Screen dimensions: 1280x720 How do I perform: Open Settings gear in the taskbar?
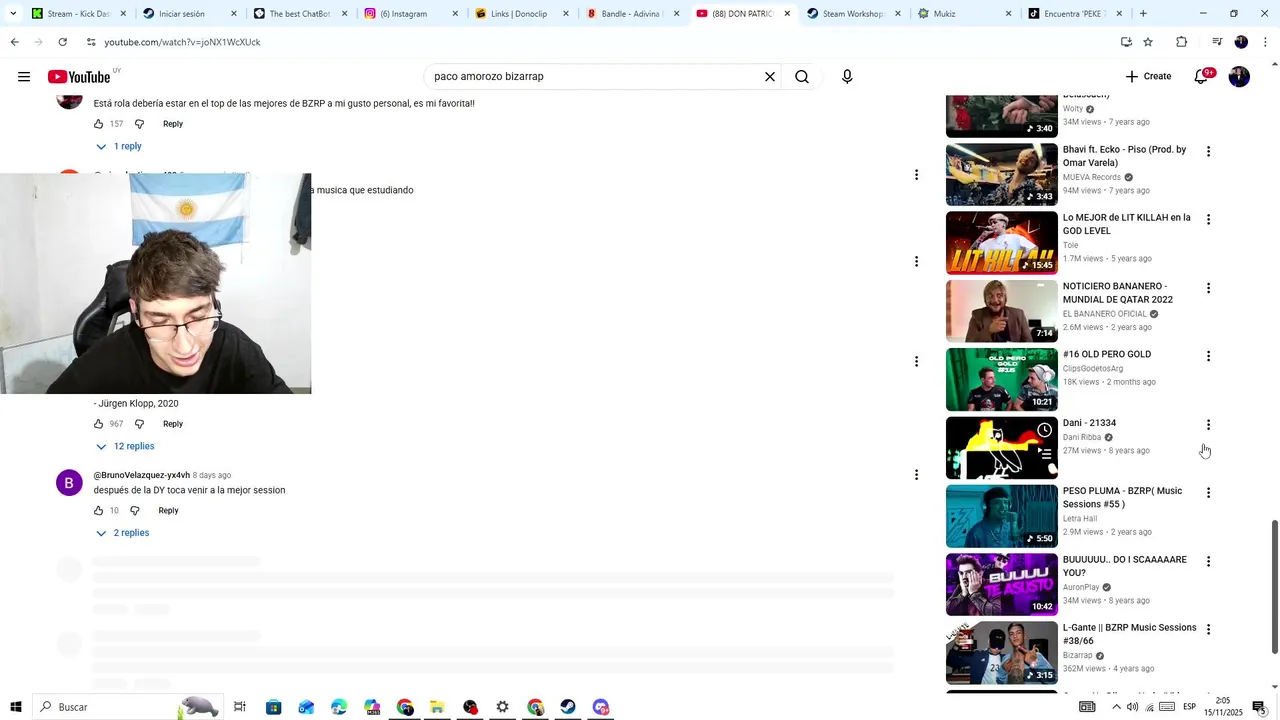point(502,707)
